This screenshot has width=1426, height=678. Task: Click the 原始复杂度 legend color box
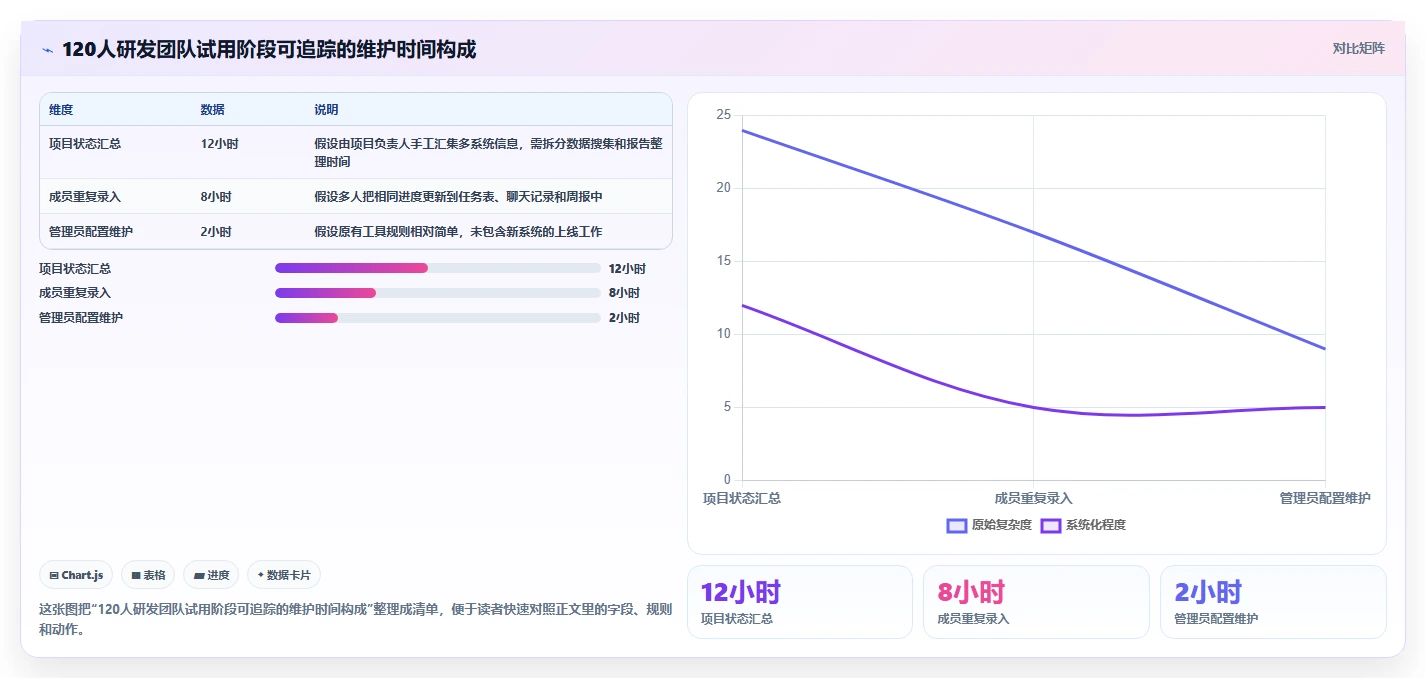pos(957,525)
